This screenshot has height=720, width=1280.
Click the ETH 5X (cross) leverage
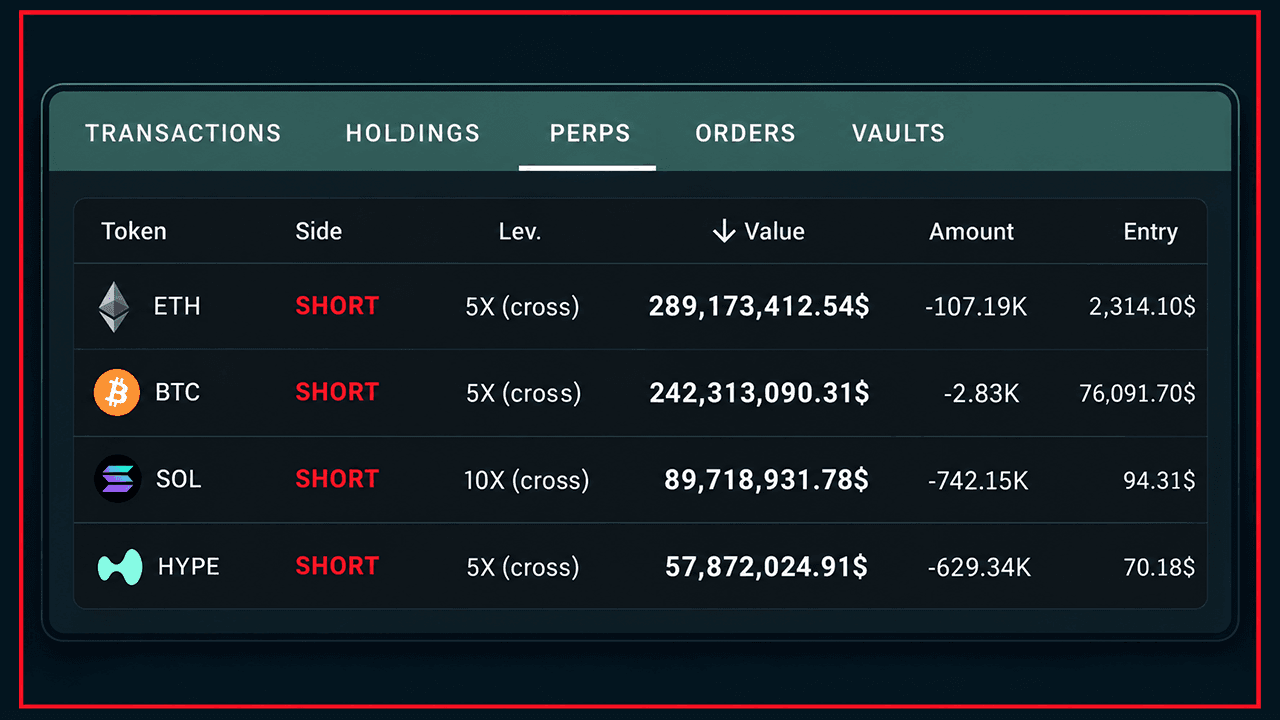coord(523,306)
